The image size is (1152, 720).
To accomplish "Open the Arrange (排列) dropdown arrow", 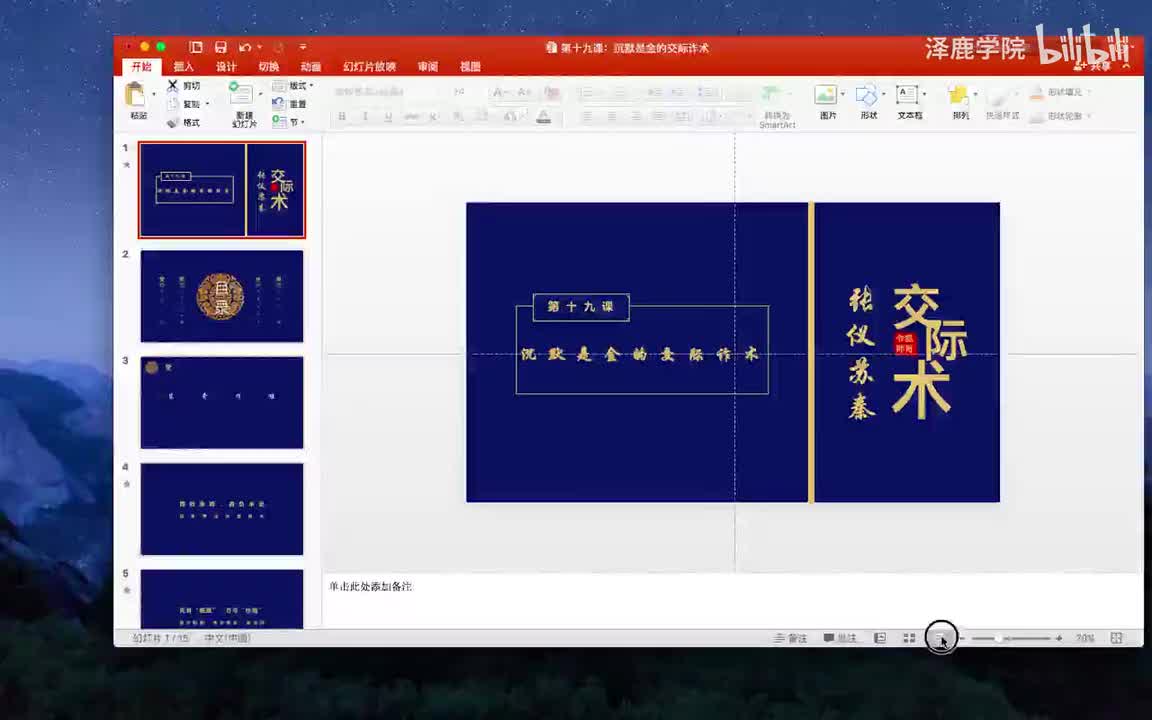I will tap(975, 94).
